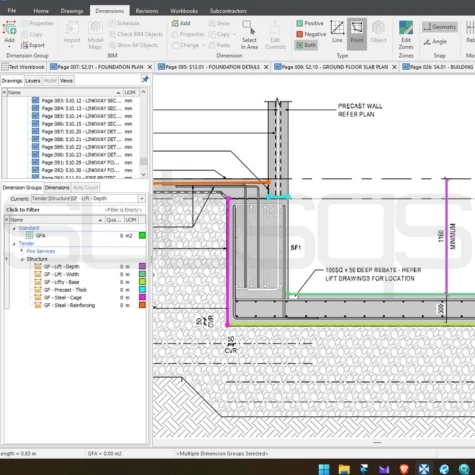This screenshot has height=475, width=475.
Task: Toggle Angle snap
Action: [x=435, y=41]
